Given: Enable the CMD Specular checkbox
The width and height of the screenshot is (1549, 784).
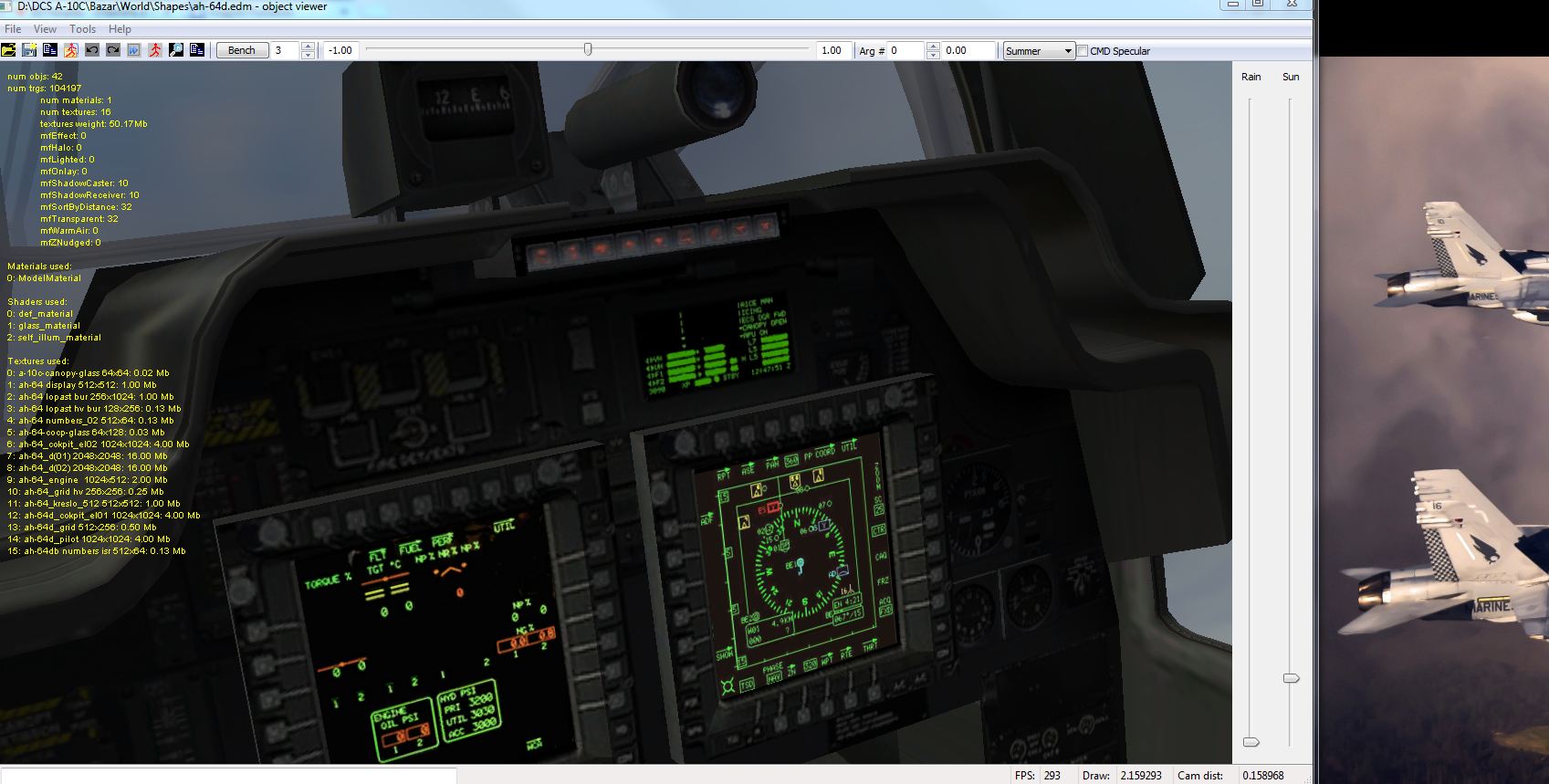Looking at the screenshot, I should tap(1083, 51).
